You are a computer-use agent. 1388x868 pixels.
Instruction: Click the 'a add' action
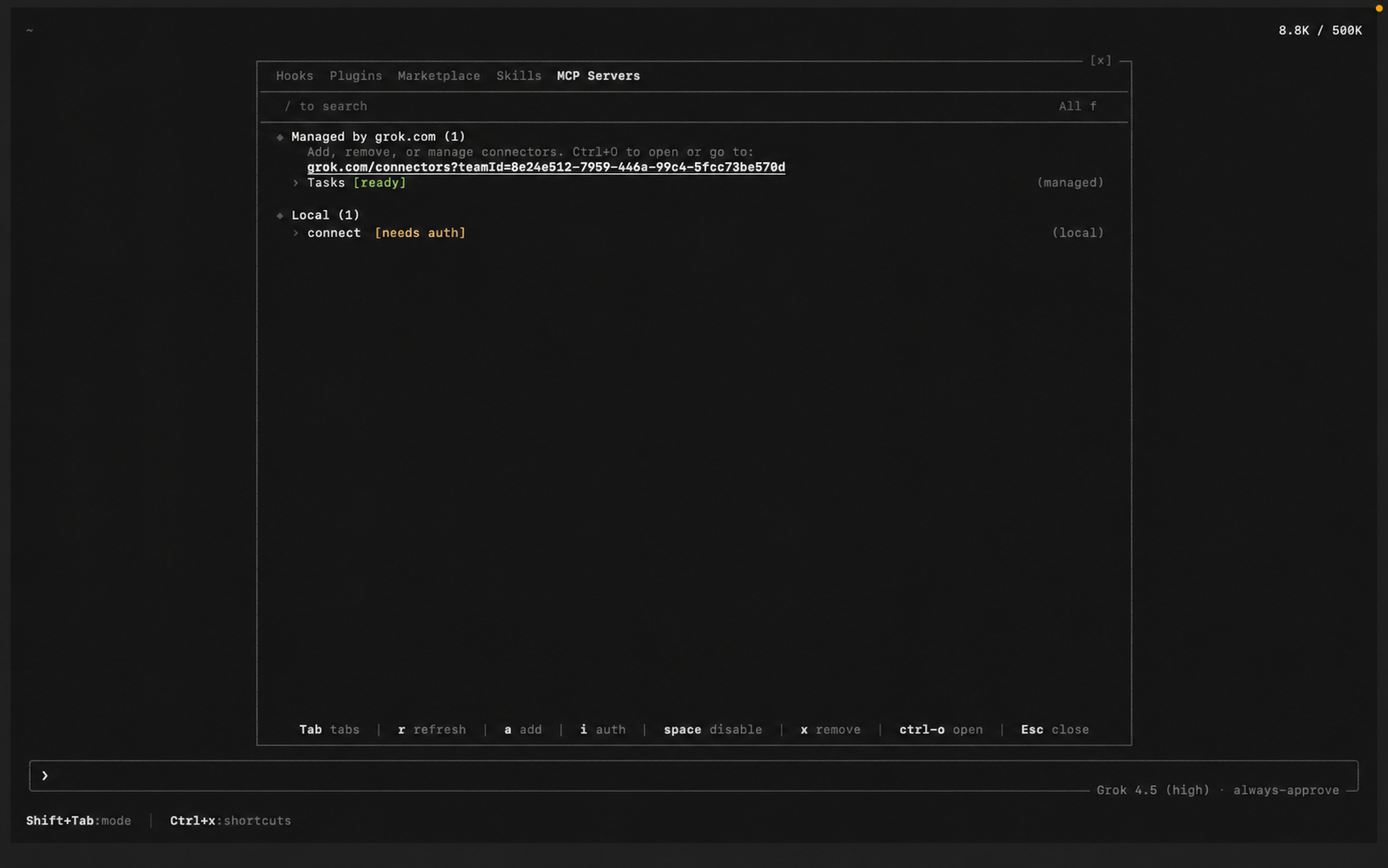[522, 730]
